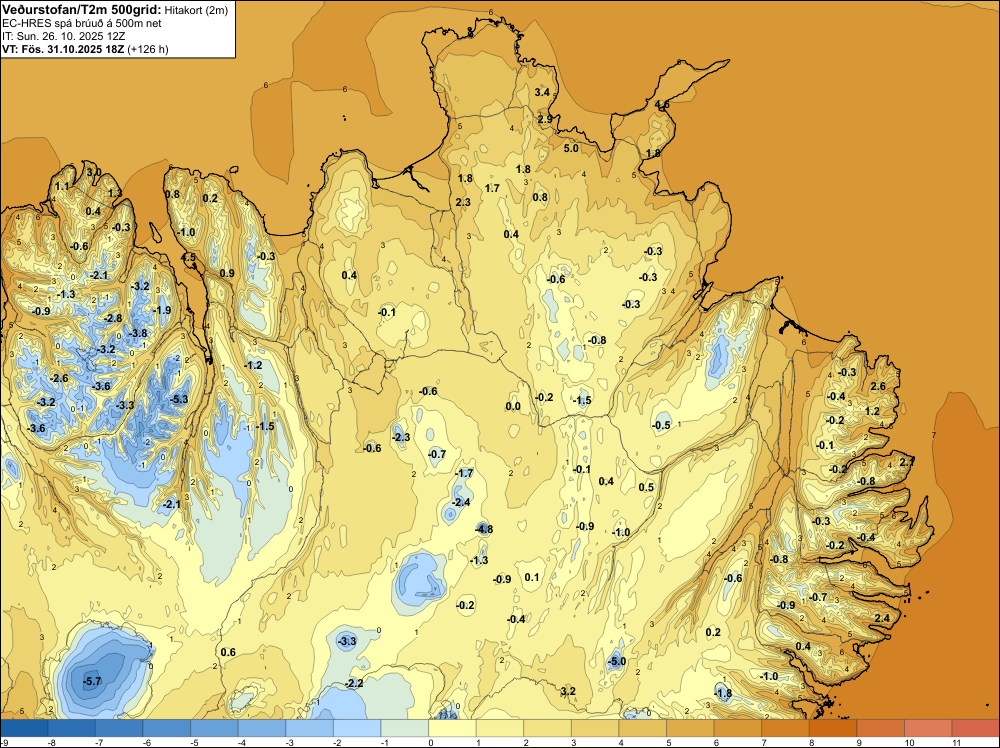
Task: Click the 'IT: Sun. 26. 10. 2025 12Z' line
Action: click(x=63, y=36)
